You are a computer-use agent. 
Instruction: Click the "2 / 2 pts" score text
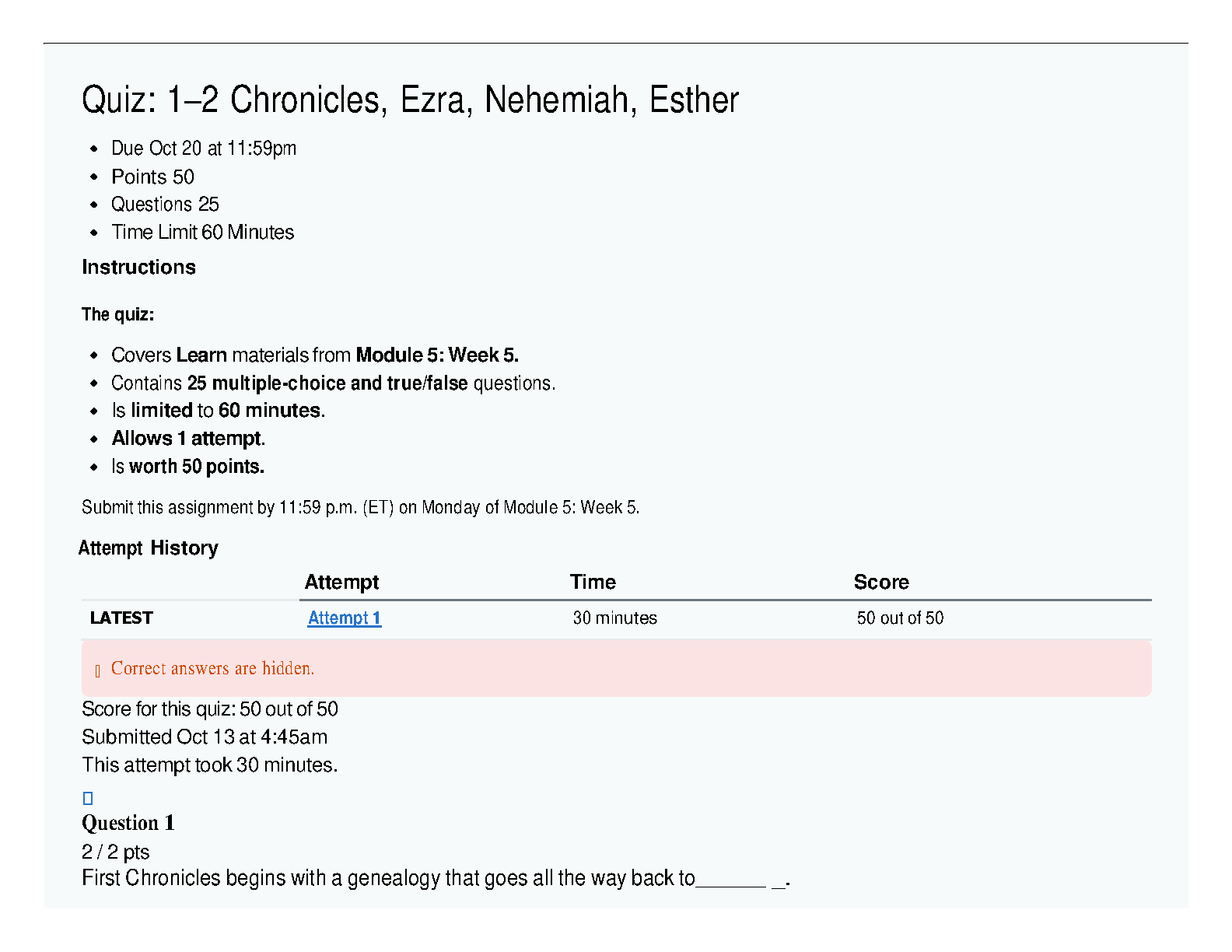click(x=116, y=852)
